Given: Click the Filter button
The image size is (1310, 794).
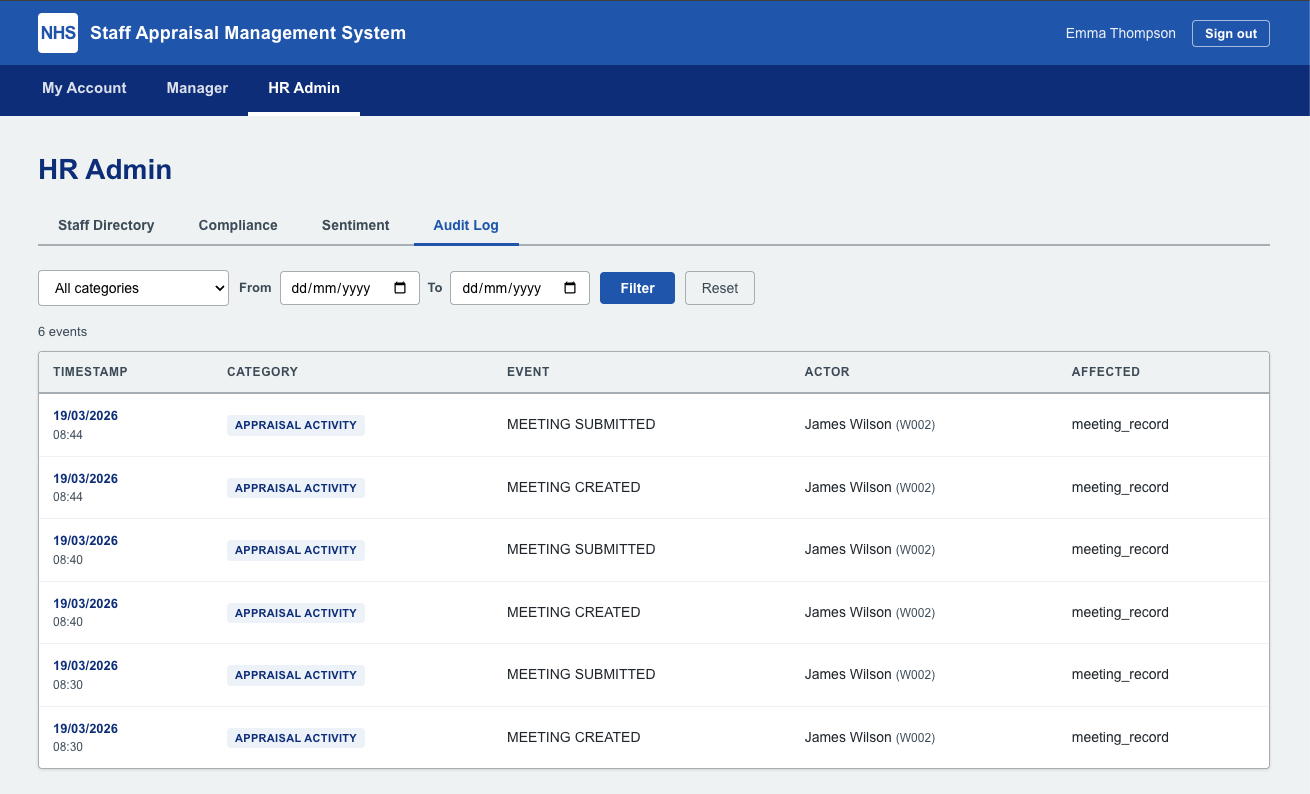Looking at the screenshot, I should (x=637, y=288).
